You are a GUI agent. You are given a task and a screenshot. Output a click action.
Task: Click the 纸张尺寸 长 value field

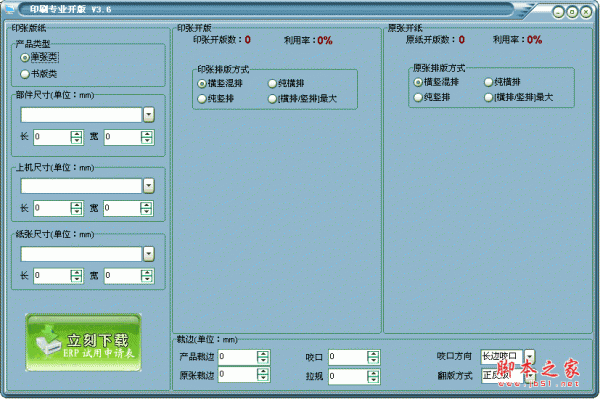coord(52,276)
